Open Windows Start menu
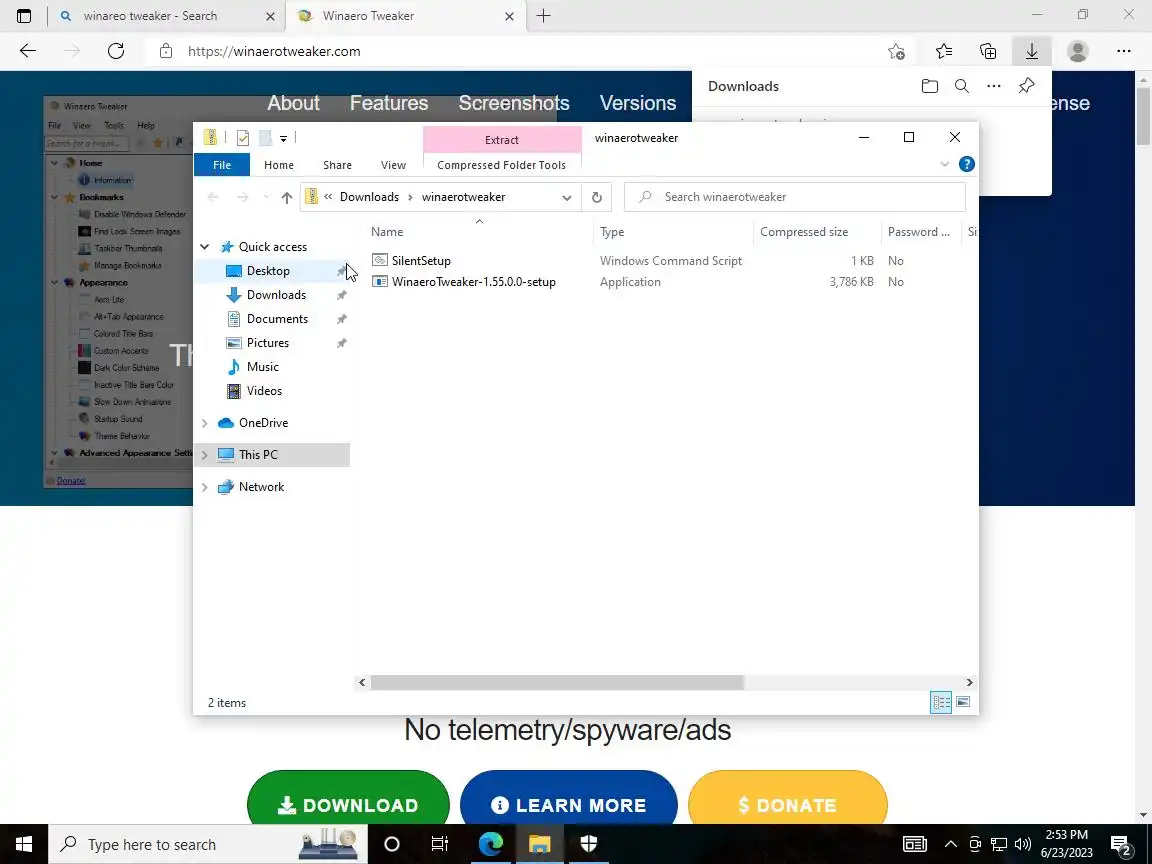1152x864 pixels. click(24, 844)
